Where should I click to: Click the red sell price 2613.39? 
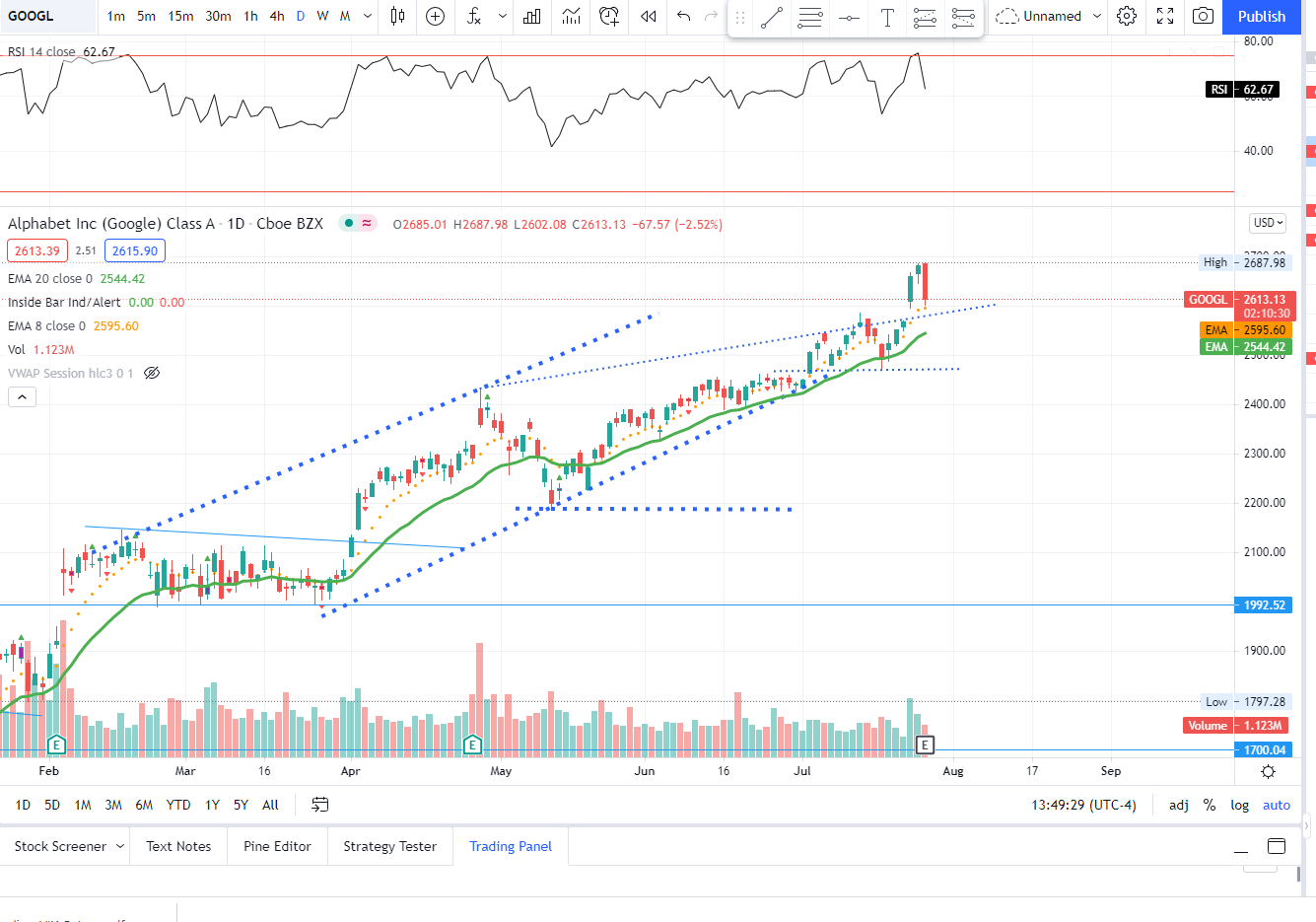[37, 250]
